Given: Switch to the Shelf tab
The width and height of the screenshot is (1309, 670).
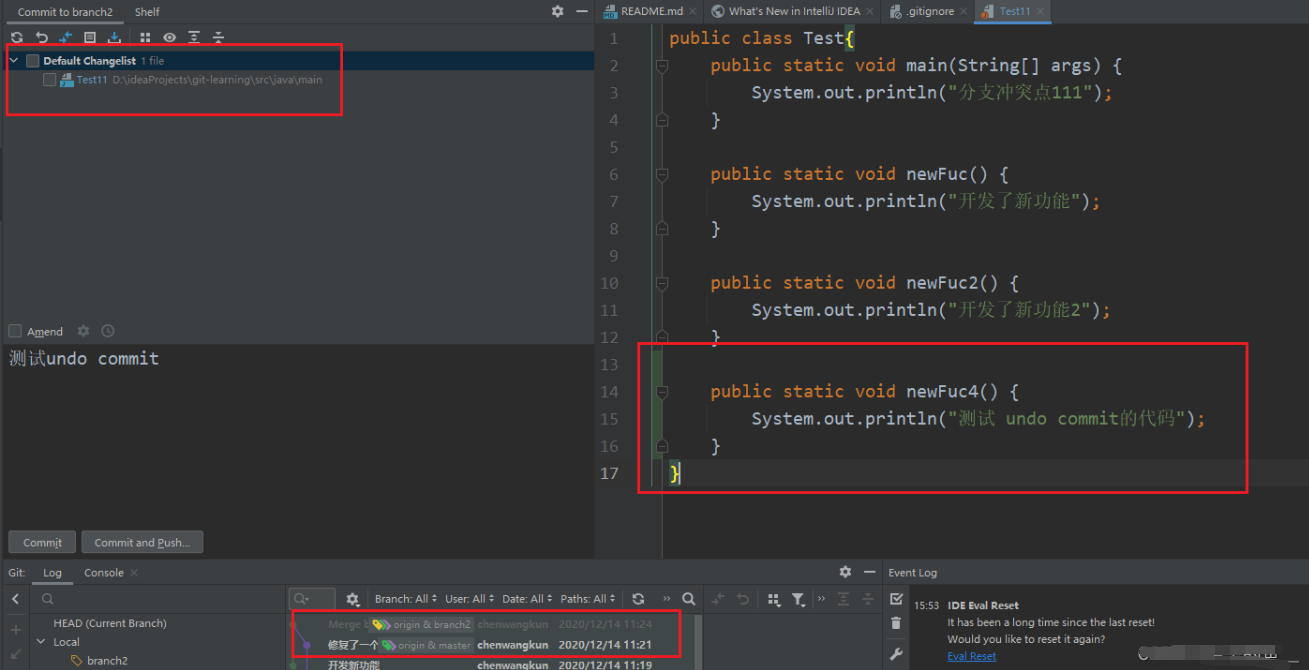Looking at the screenshot, I should (147, 12).
